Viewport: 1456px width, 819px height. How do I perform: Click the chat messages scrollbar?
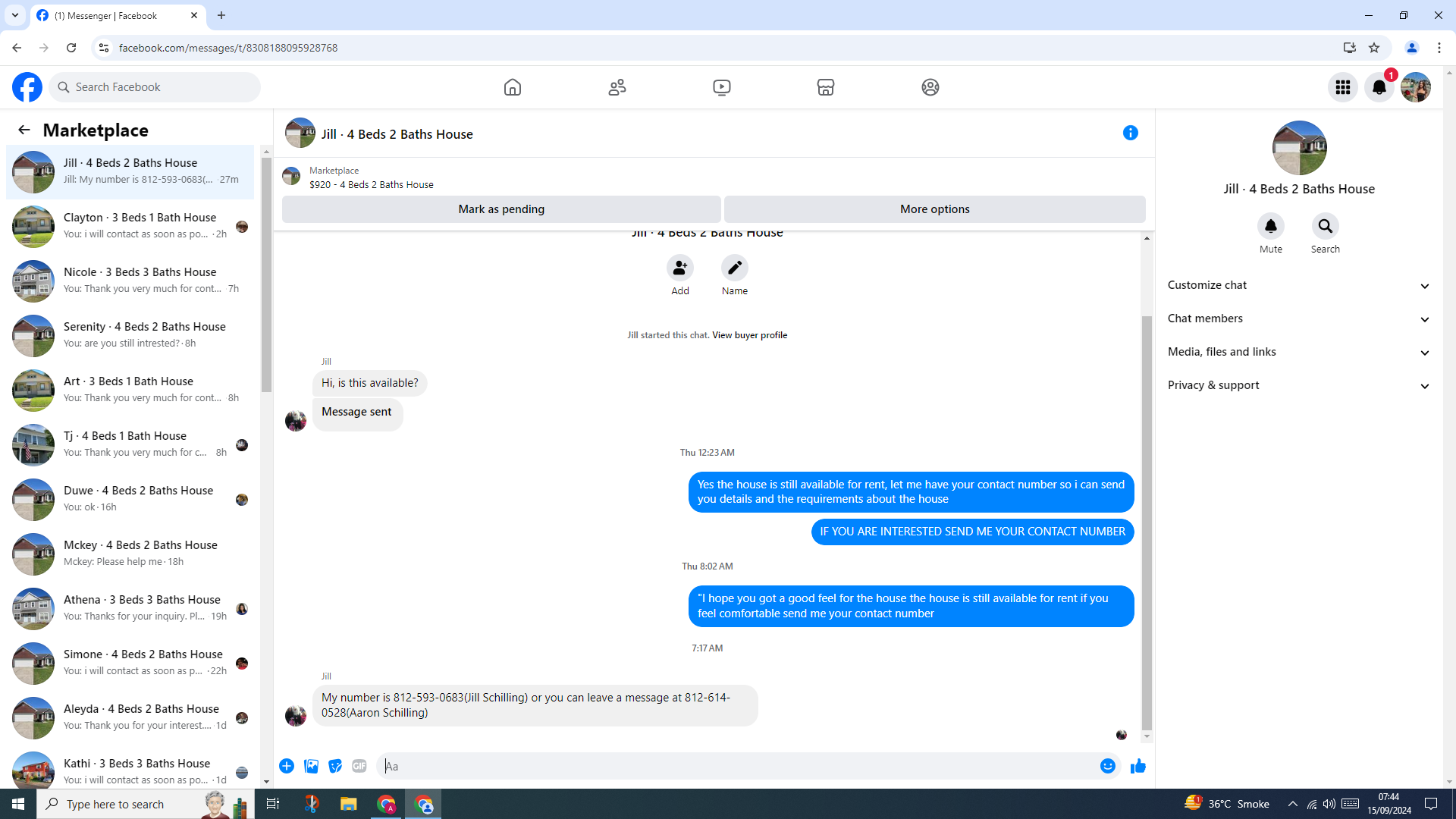[1147, 522]
